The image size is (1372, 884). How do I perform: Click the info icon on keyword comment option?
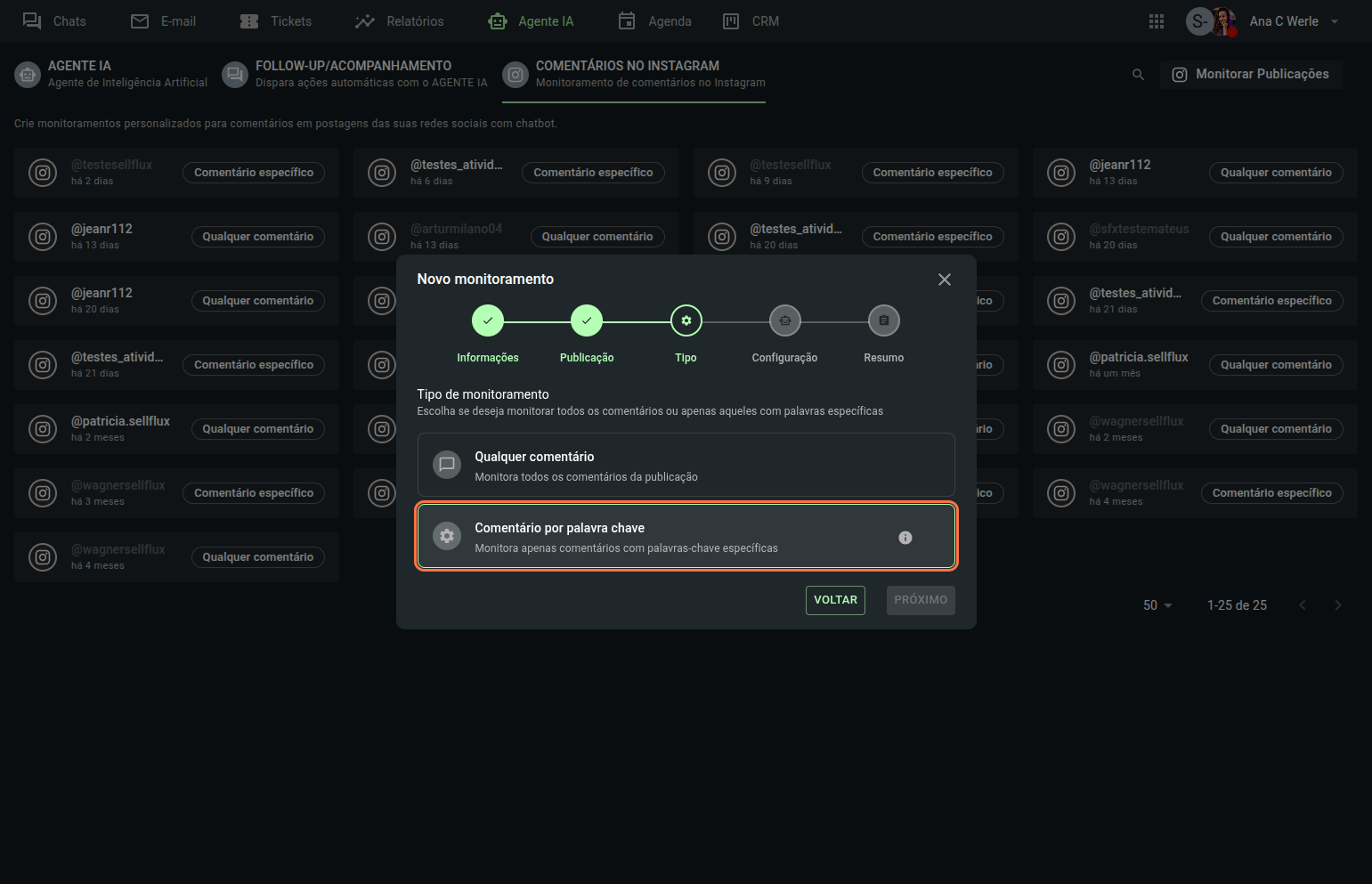click(x=905, y=538)
